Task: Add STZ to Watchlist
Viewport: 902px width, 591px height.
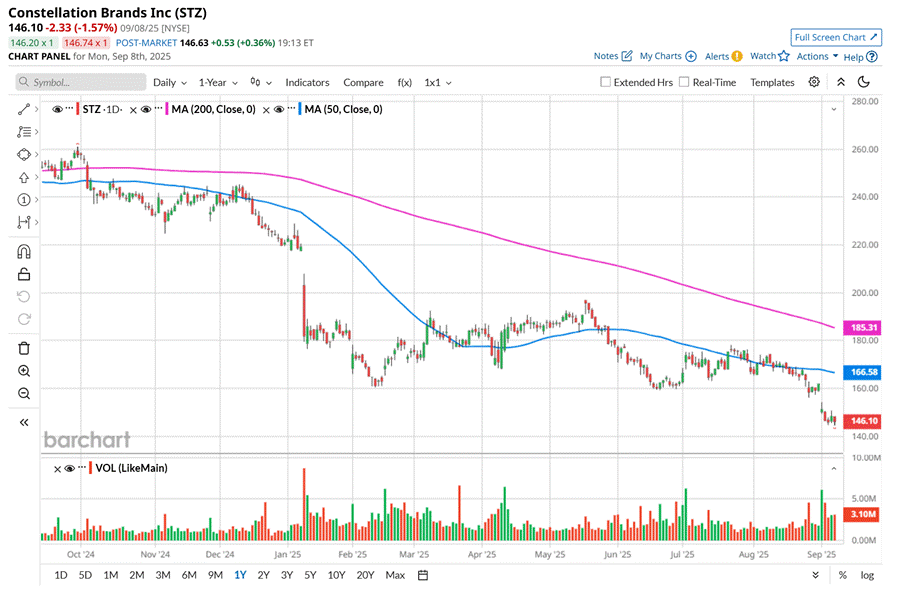Action: click(770, 56)
